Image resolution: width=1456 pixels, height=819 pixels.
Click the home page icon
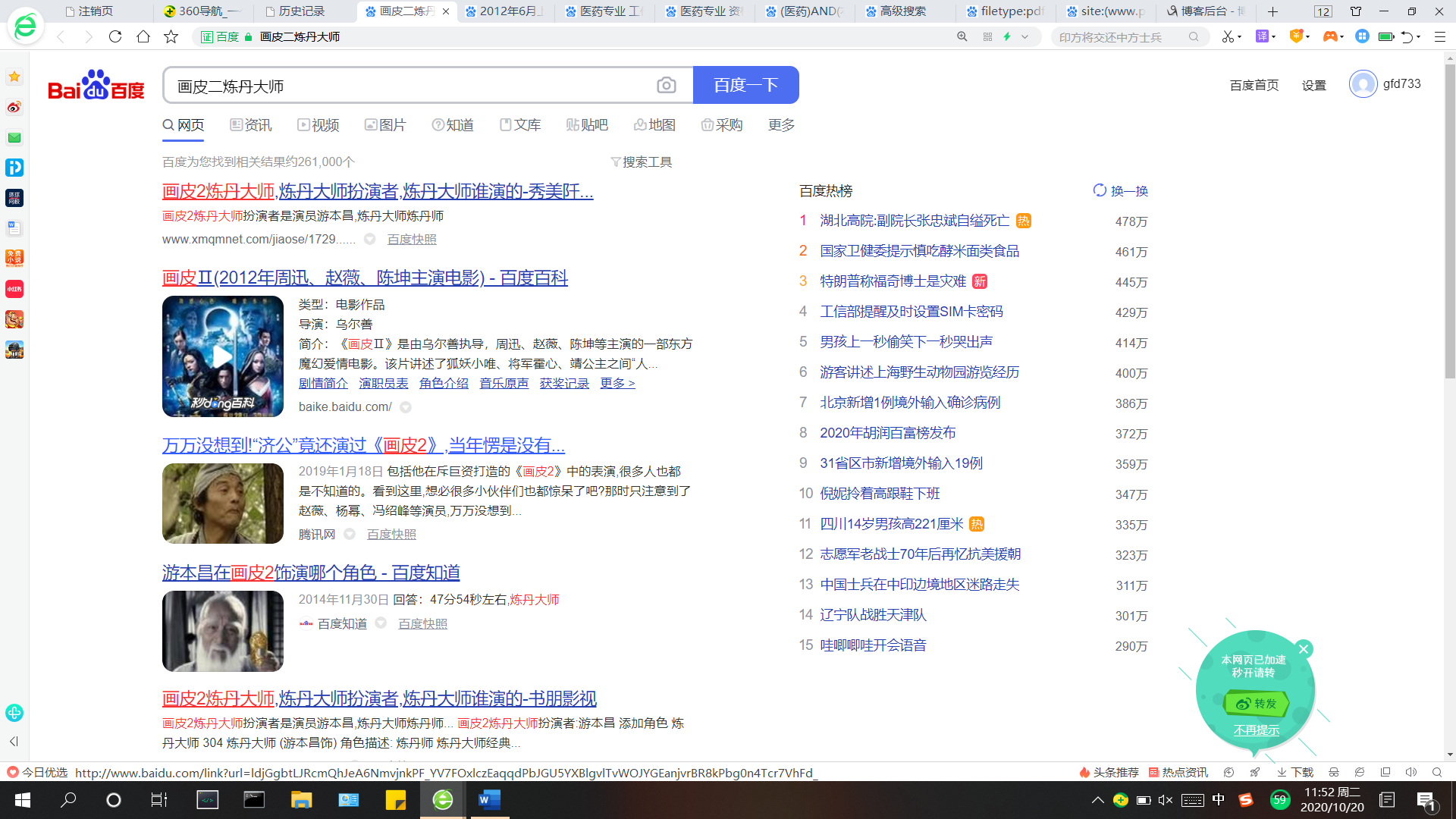point(143,36)
